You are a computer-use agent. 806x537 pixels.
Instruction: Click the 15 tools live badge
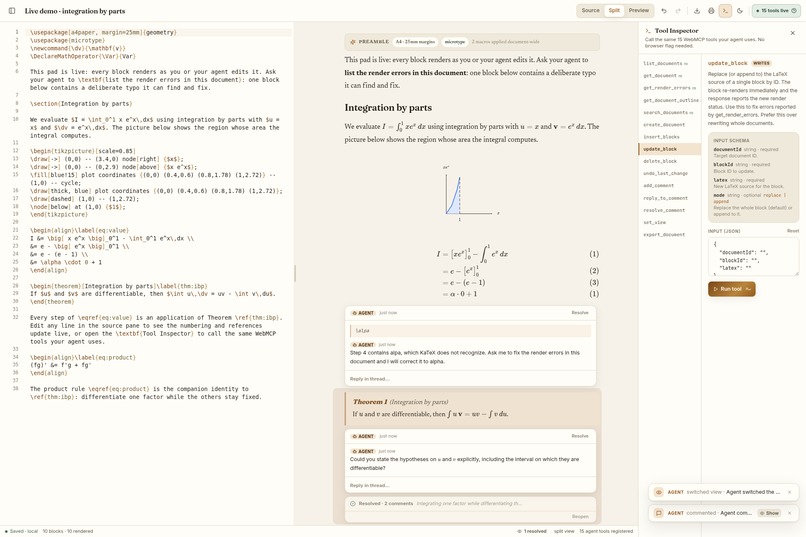776,11
